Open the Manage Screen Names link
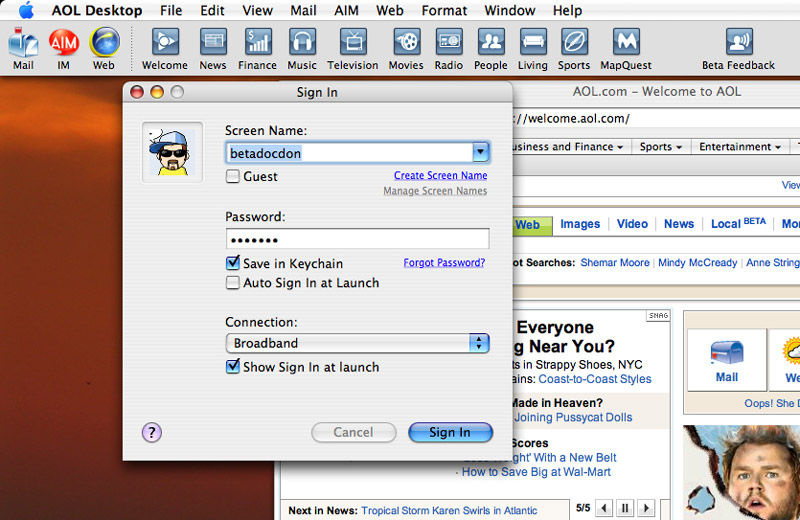 tap(435, 191)
